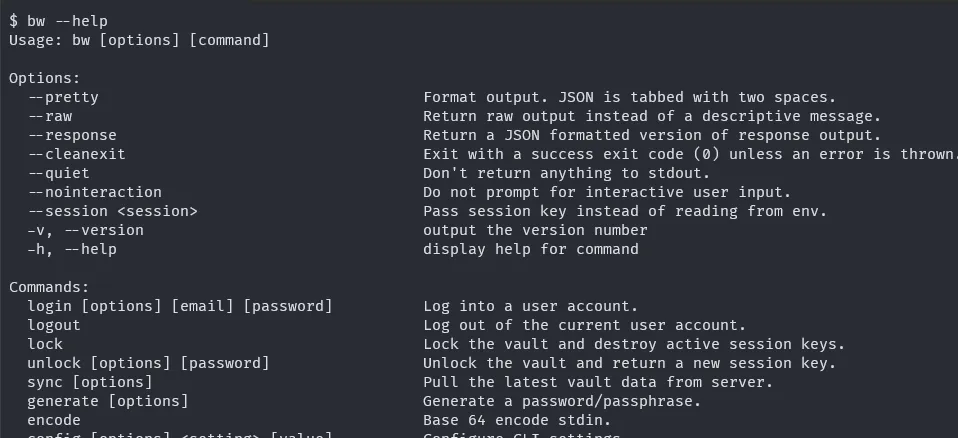Image resolution: width=958 pixels, height=438 pixels.
Task: Click the 'Usage: bw [options] [command]' line
Action: coord(139,40)
